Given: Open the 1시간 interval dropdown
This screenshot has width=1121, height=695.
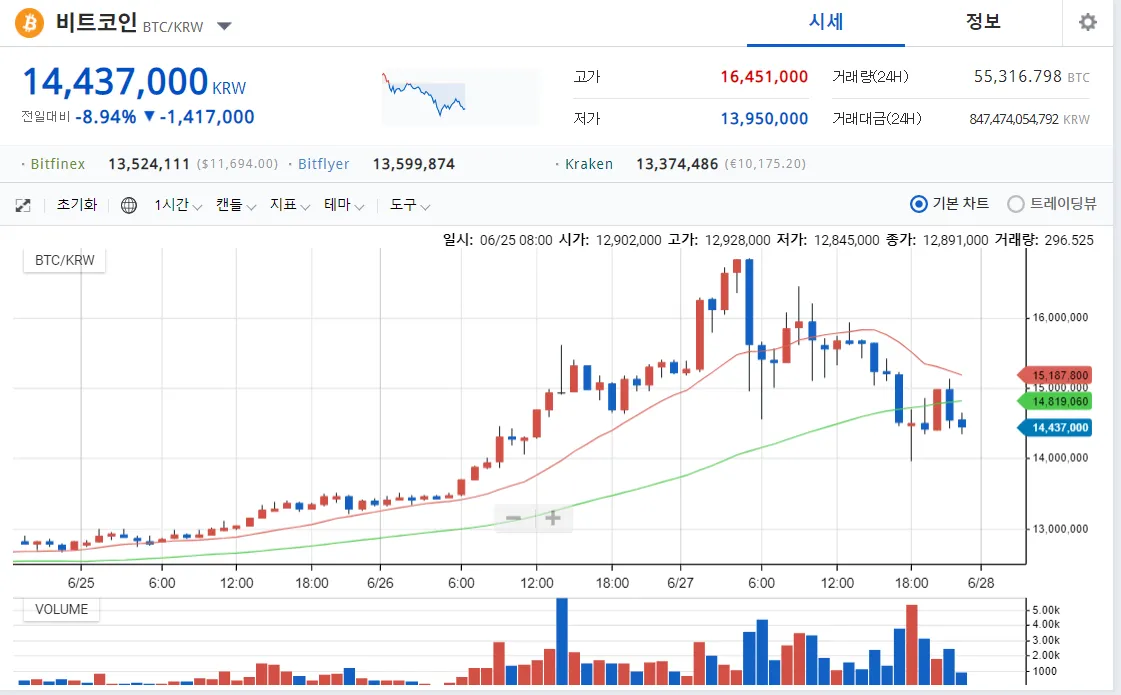Looking at the screenshot, I should (x=178, y=205).
